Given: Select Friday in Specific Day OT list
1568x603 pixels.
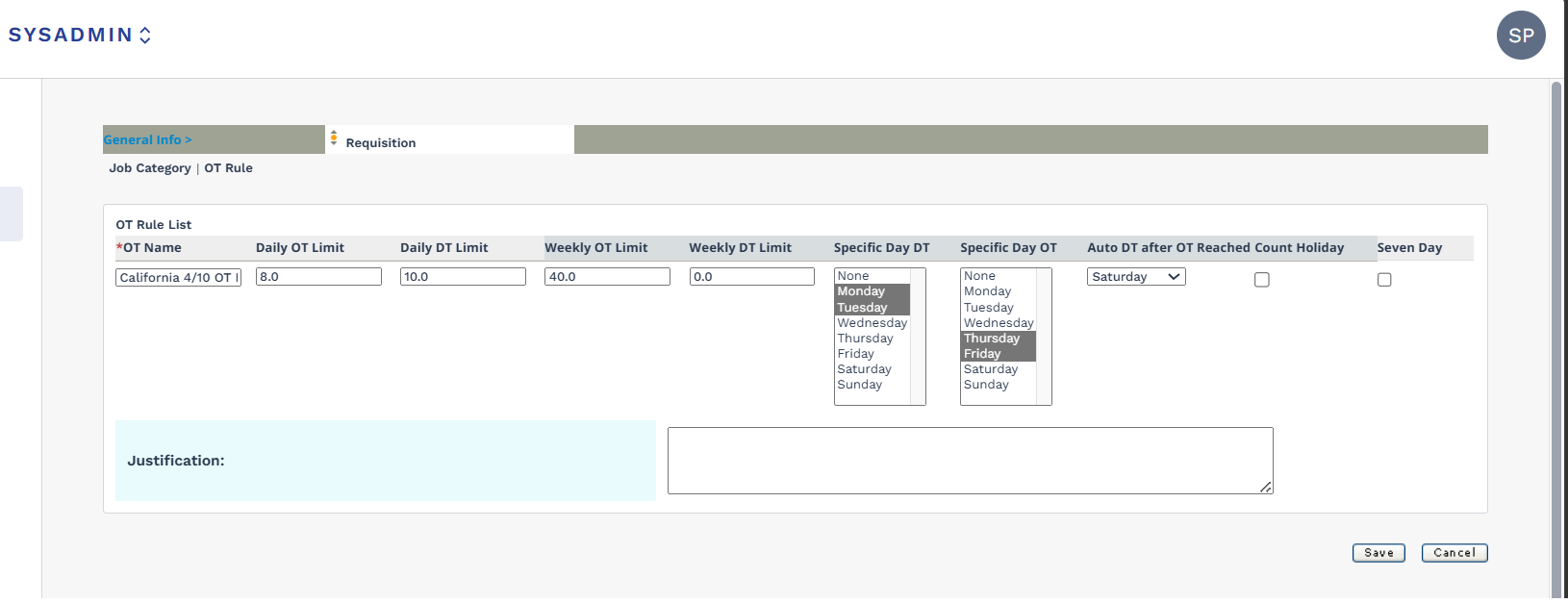Looking at the screenshot, I should (999, 354).
